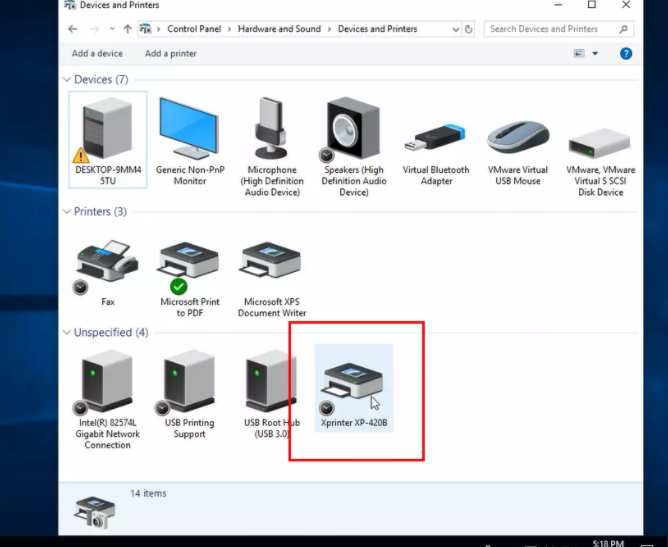Open the Help button
Screen dimensions: 668x547
pos(625,54)
